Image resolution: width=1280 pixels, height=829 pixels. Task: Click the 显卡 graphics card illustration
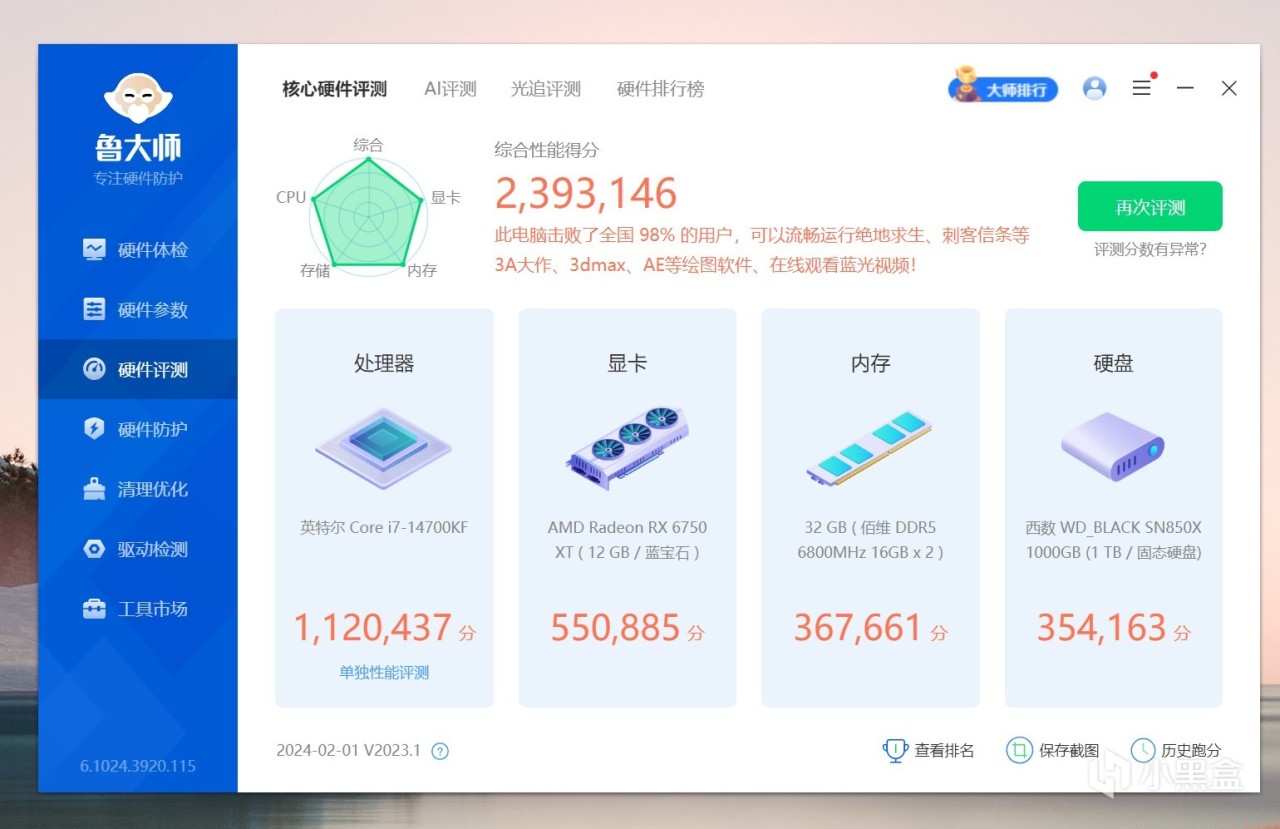pyautogui.click(x=627, y=447)
